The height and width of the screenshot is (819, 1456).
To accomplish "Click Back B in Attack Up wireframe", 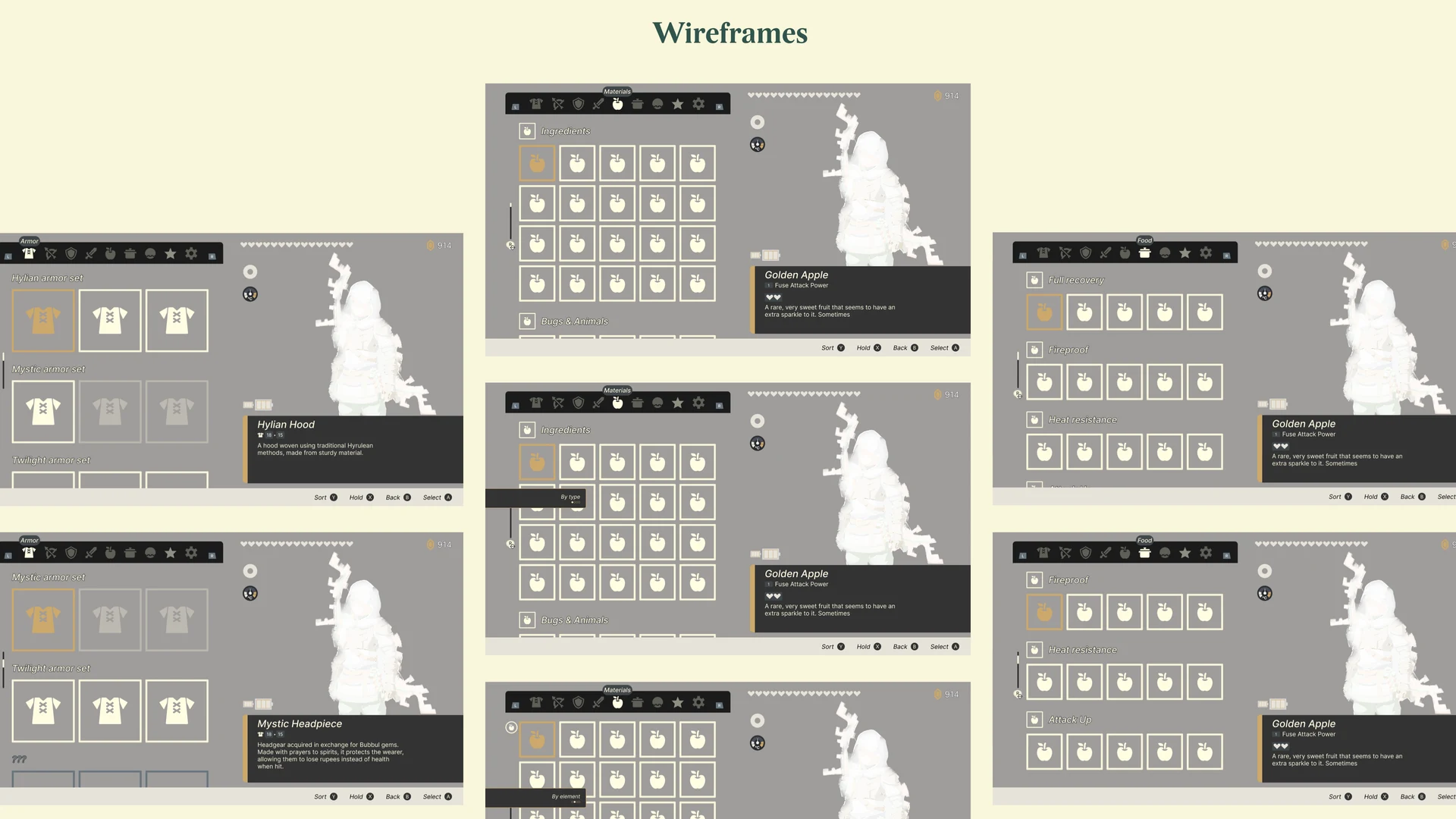I will pyautogui.click(x=1413, y=797).
